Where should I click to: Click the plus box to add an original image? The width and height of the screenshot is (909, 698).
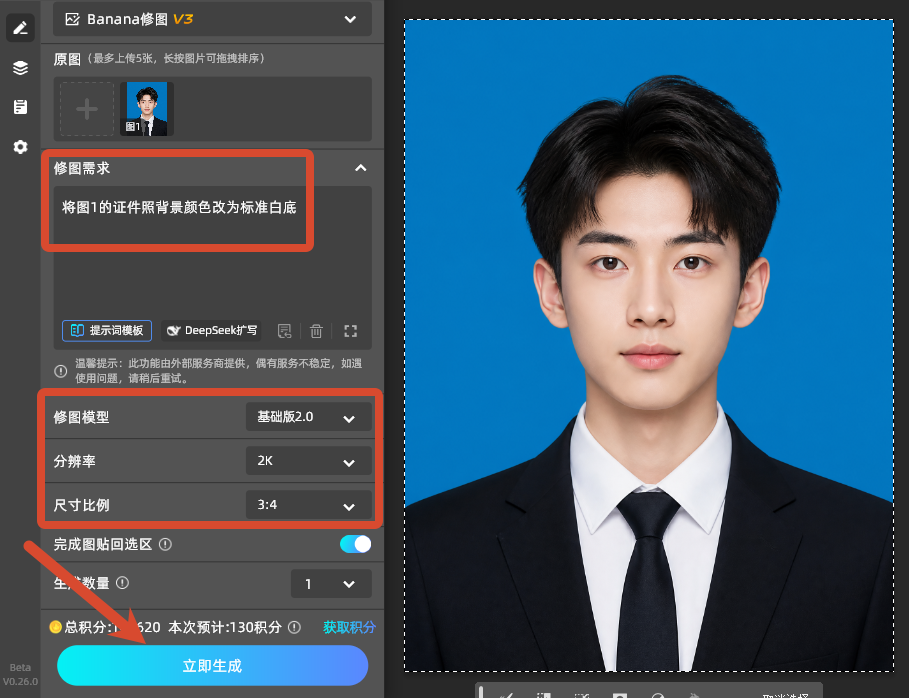[x=87, y=109]
